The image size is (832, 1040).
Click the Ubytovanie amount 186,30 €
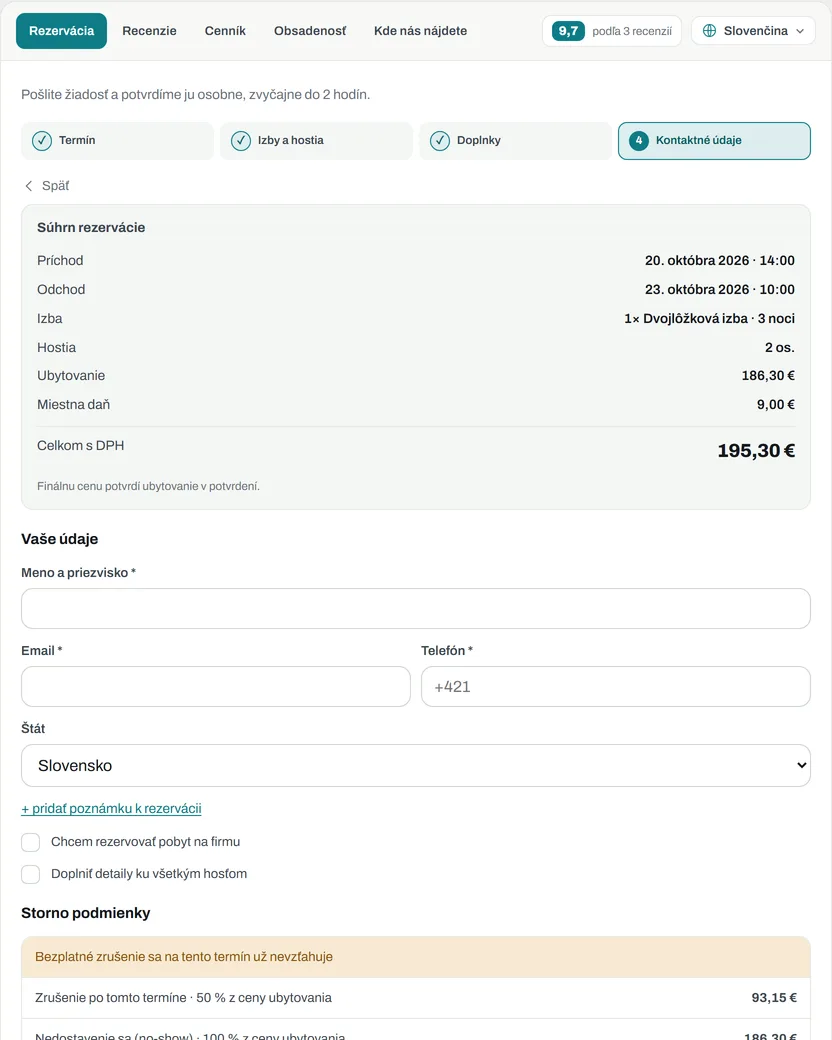tap(768, 375)
